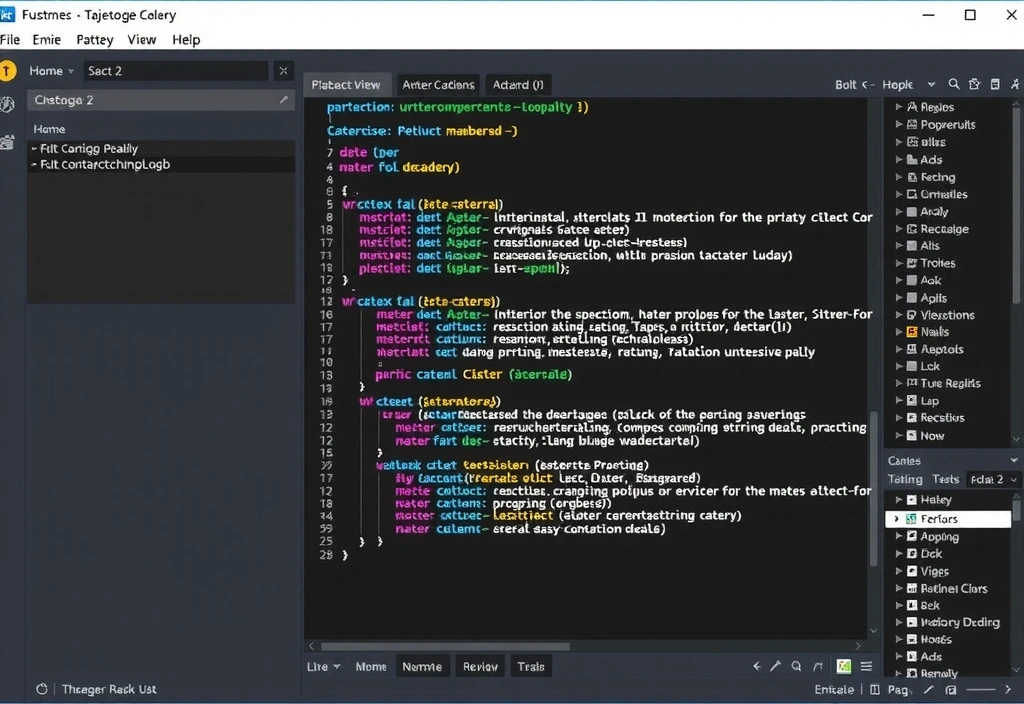The width and height of the screenshot is (1024, 704).
Task: Click the Review button in bottom bar
Action: [480, 667]
